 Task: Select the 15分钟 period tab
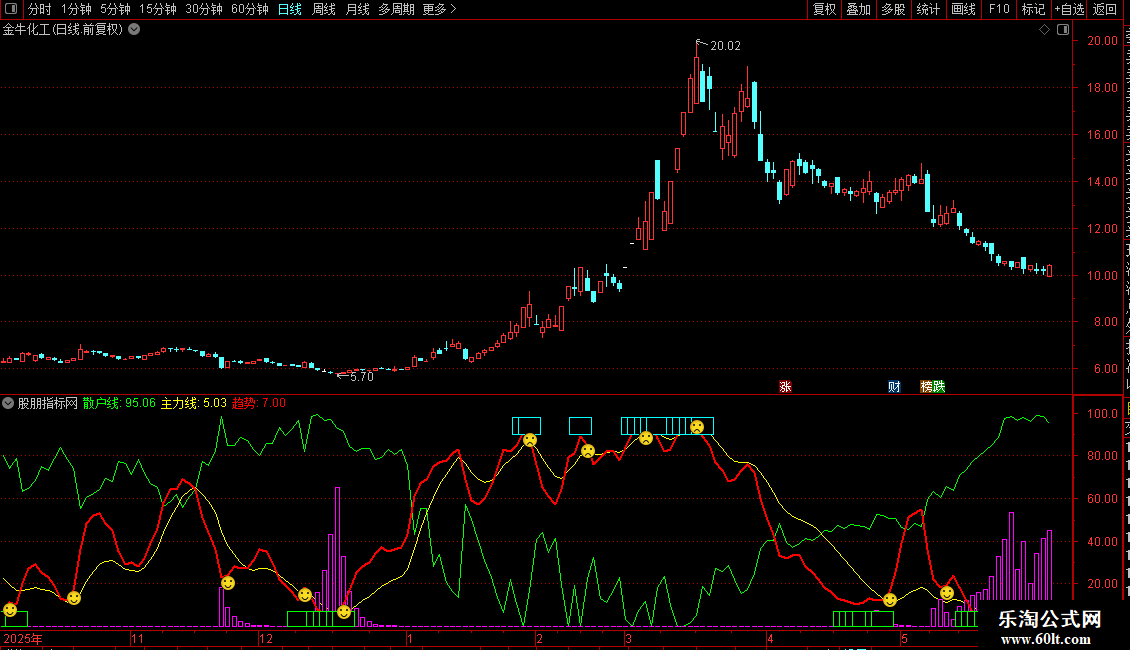[158, 9]
